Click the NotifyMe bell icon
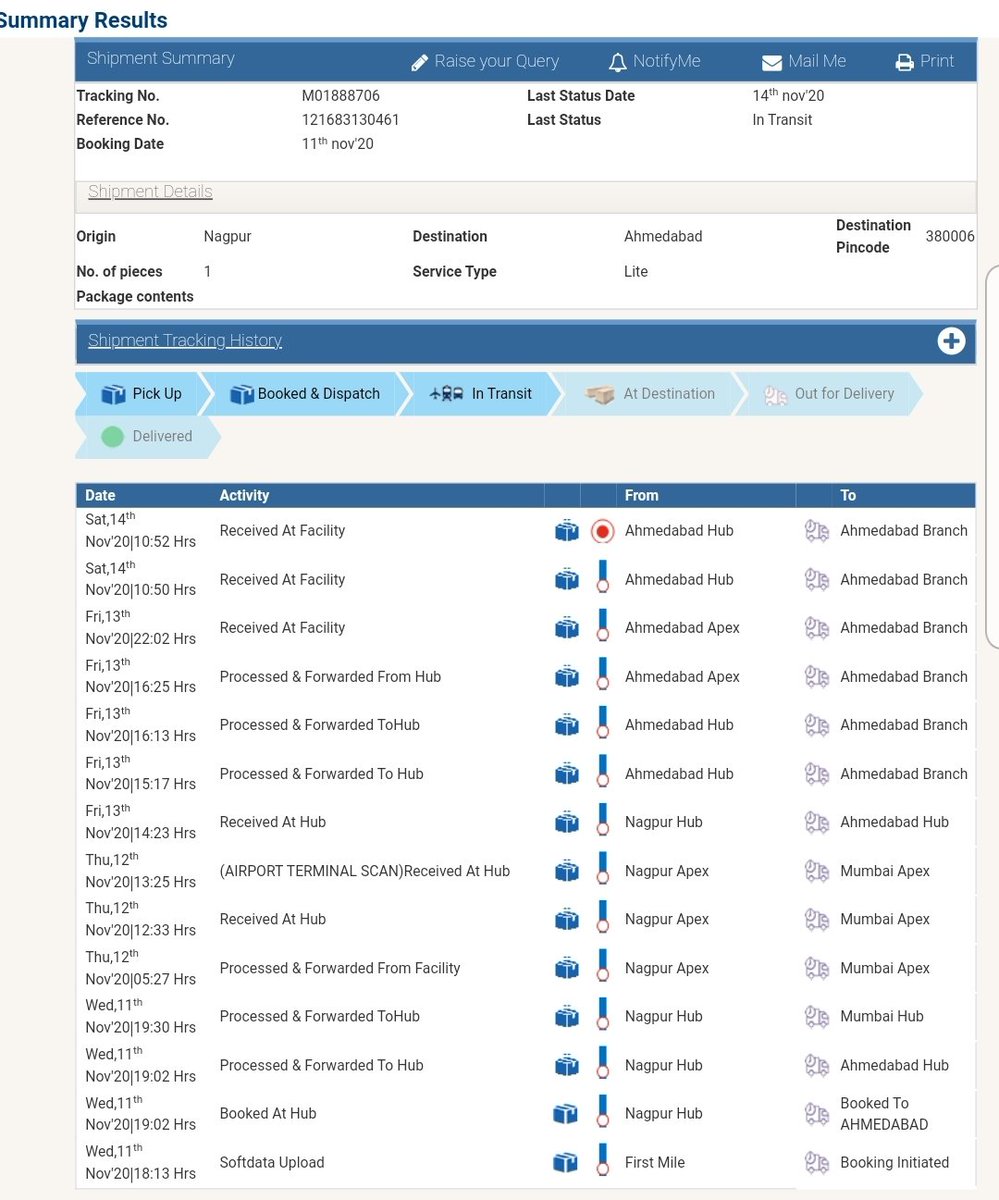Image resolution: width=999 pixels, height=1200 pixels. 617,62
